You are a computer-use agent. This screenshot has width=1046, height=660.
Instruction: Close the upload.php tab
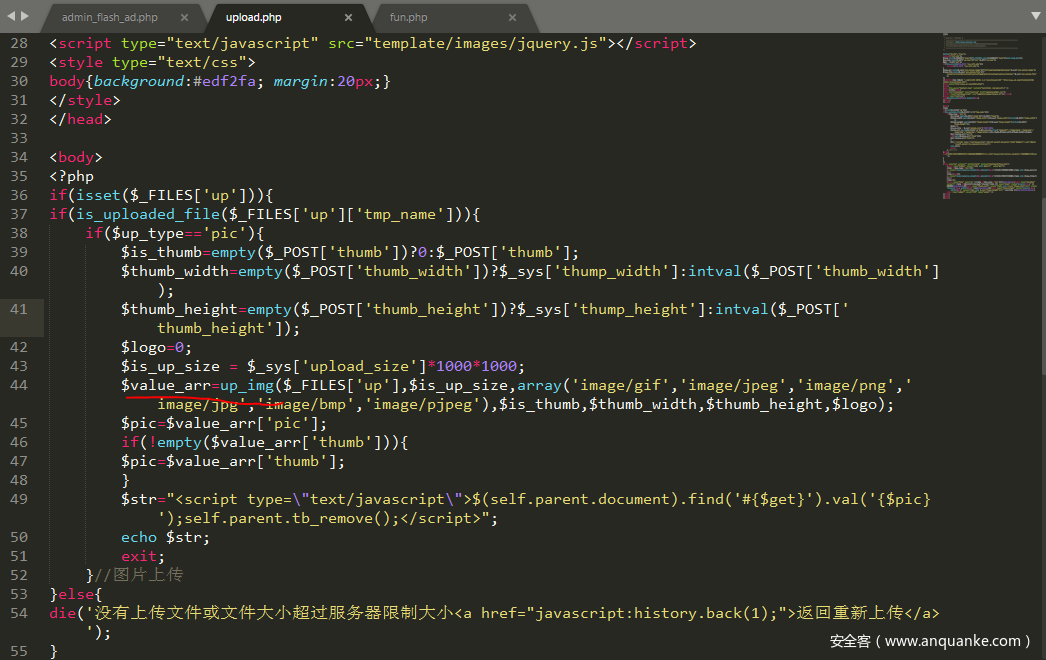point(348,17)
